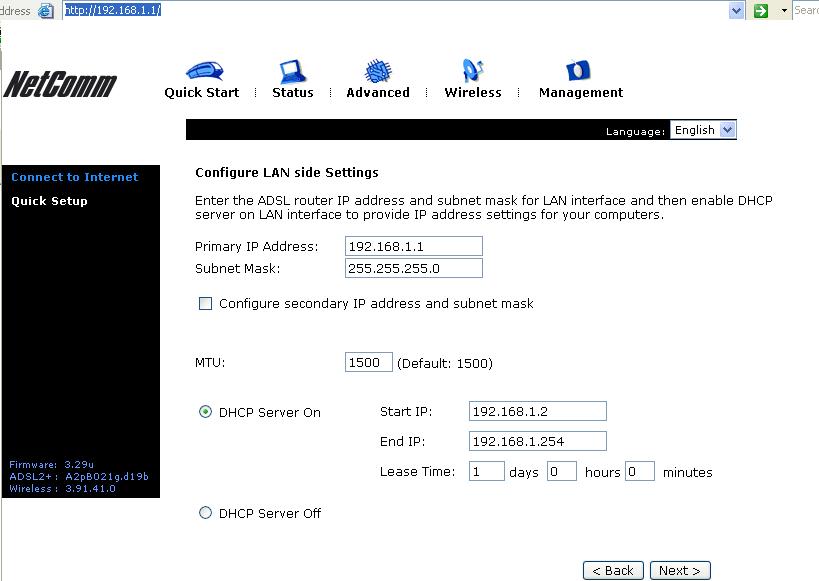Click the browser URL address field
The width and height of the screenshot is (819, 581).
tap(395, 10)
